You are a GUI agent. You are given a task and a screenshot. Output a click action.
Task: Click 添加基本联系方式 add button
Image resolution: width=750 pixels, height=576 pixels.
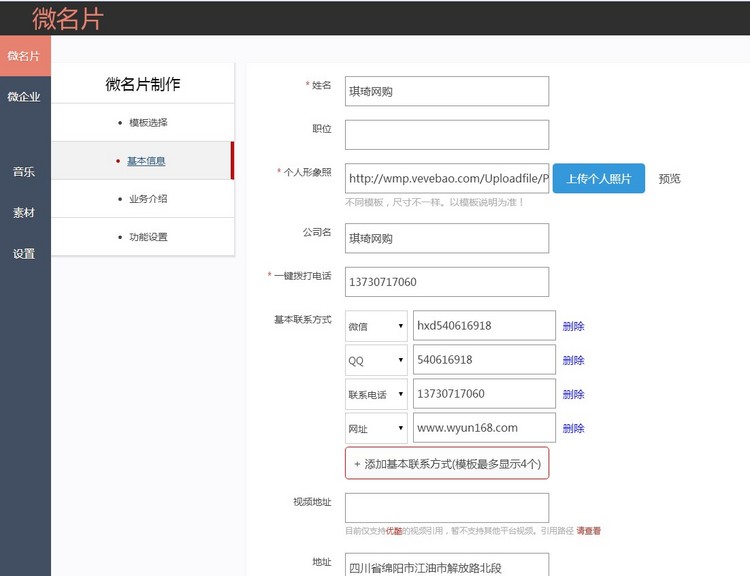click(447, 463)
